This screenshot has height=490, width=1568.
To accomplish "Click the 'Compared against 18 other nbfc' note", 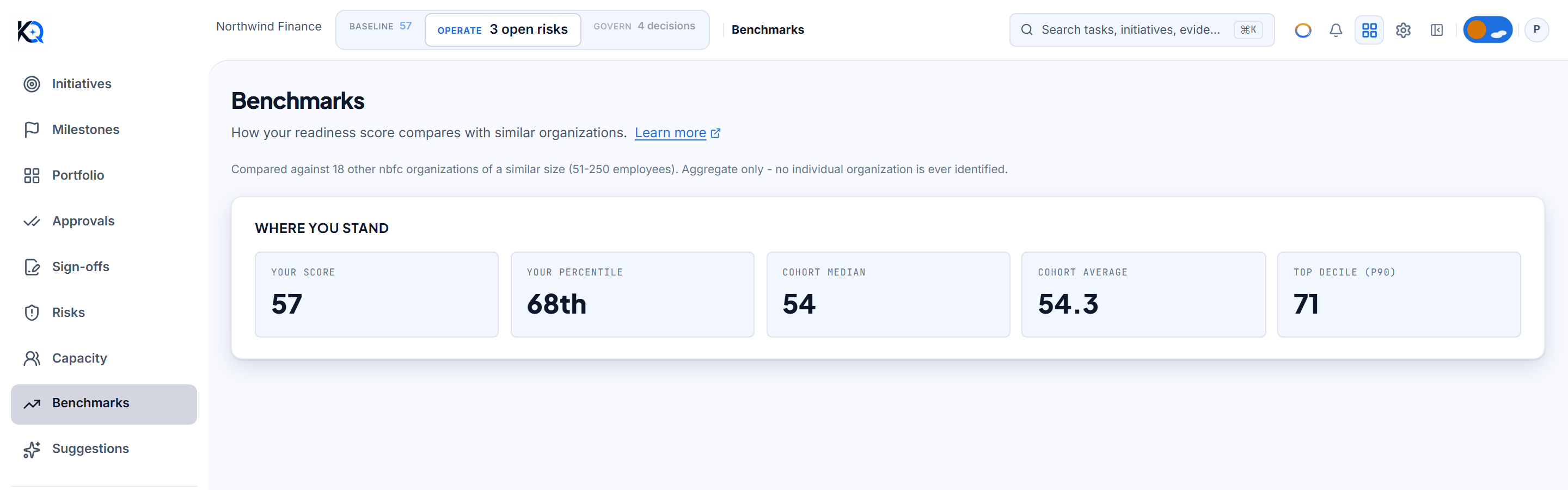I will (x=619, y=169).
